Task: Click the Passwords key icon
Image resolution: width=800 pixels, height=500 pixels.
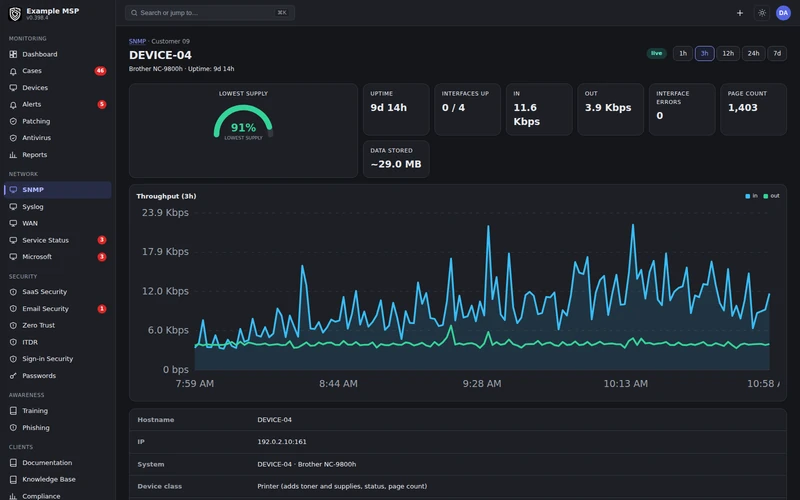Action: [13, 376]
